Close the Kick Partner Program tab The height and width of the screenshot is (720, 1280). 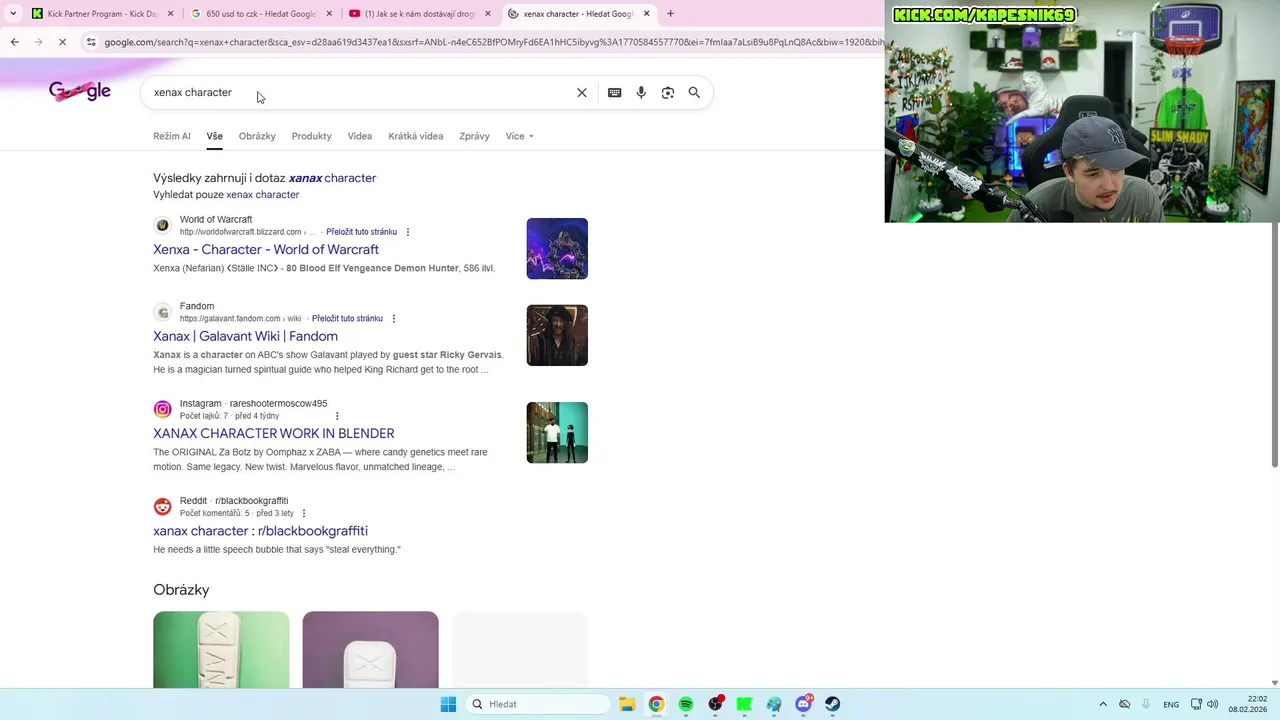click(x=171, y=14)
